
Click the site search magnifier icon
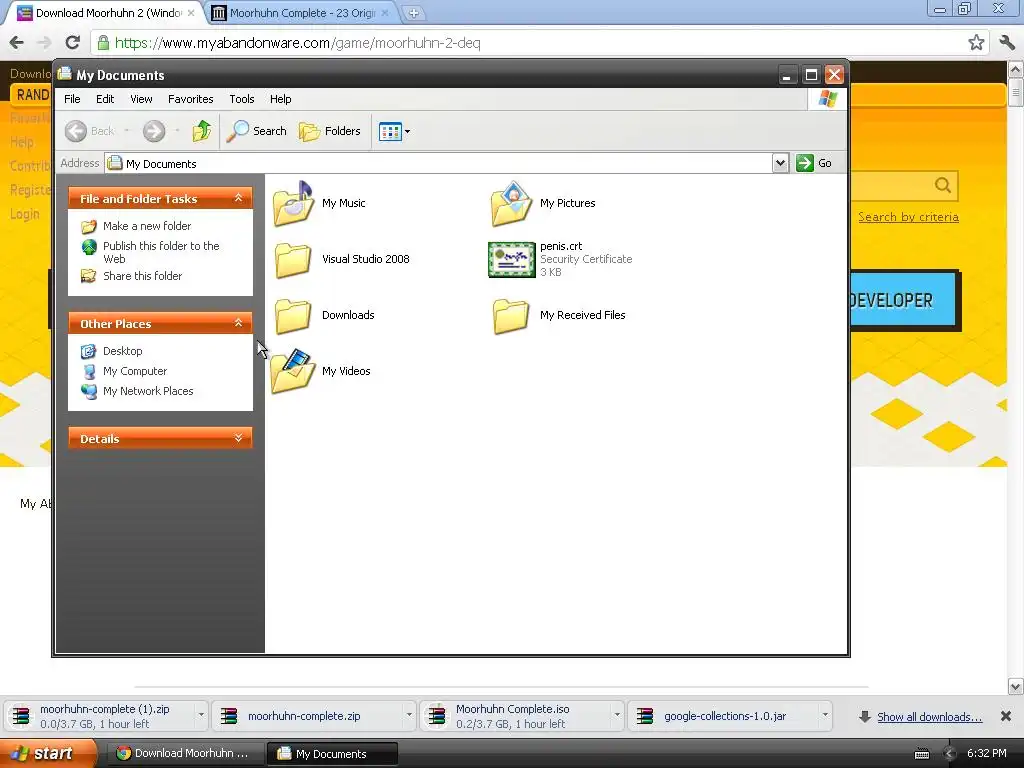point(942,185)
